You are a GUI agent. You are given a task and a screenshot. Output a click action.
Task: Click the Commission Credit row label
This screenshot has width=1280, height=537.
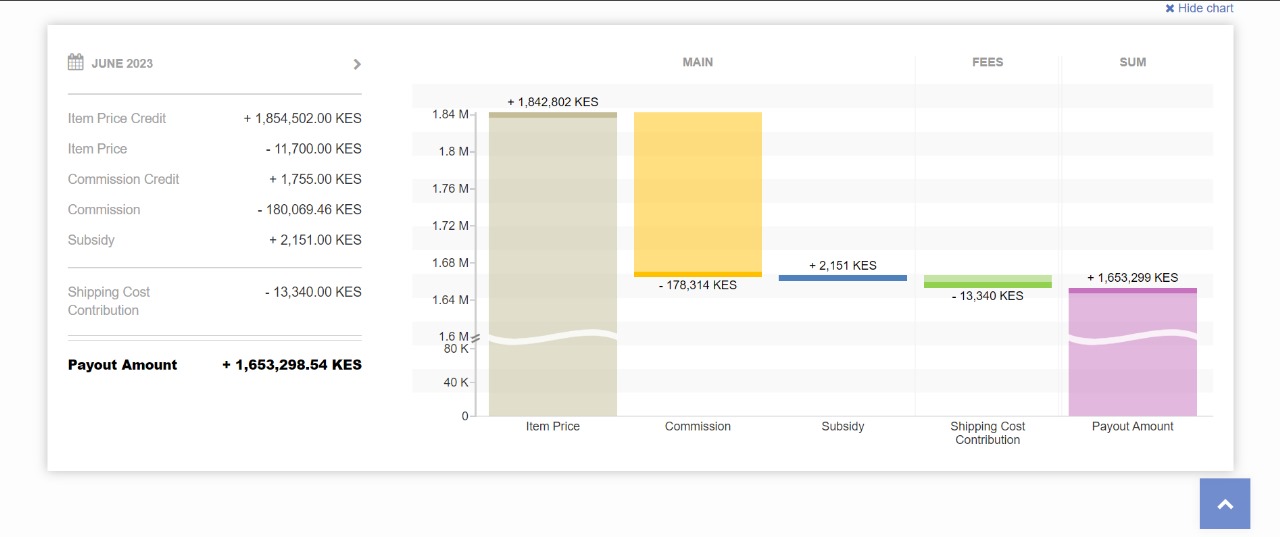124,179
